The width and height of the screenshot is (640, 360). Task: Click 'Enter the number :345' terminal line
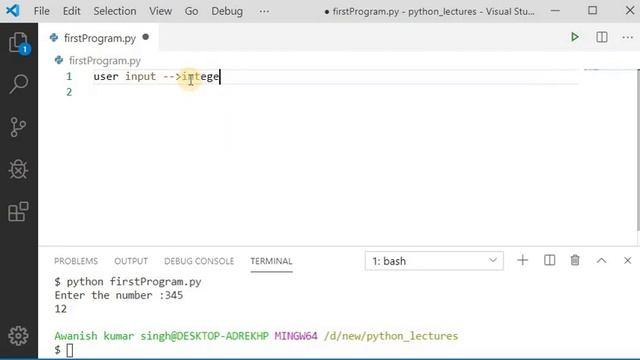119,295
